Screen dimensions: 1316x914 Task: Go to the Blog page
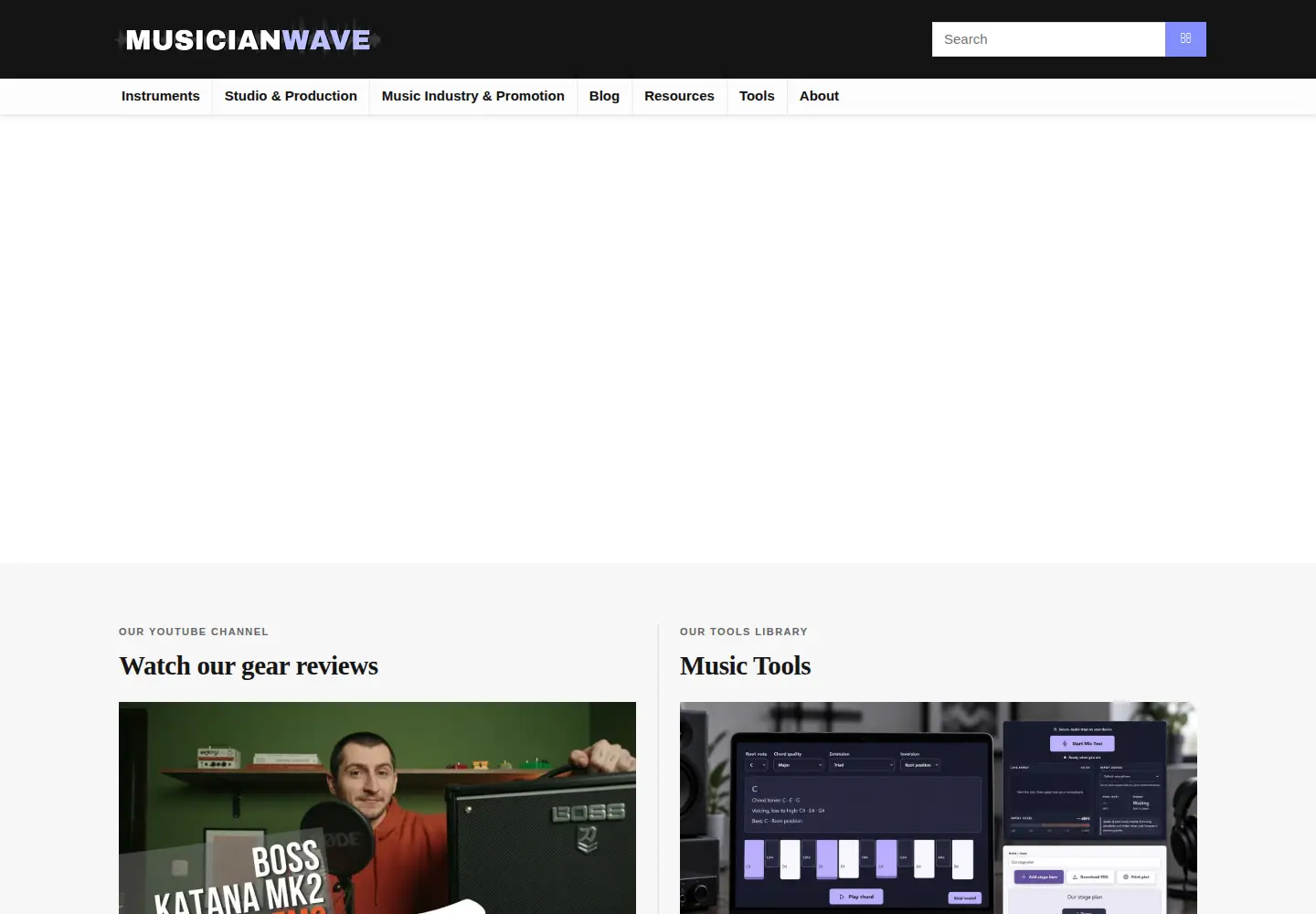point(604,96)
